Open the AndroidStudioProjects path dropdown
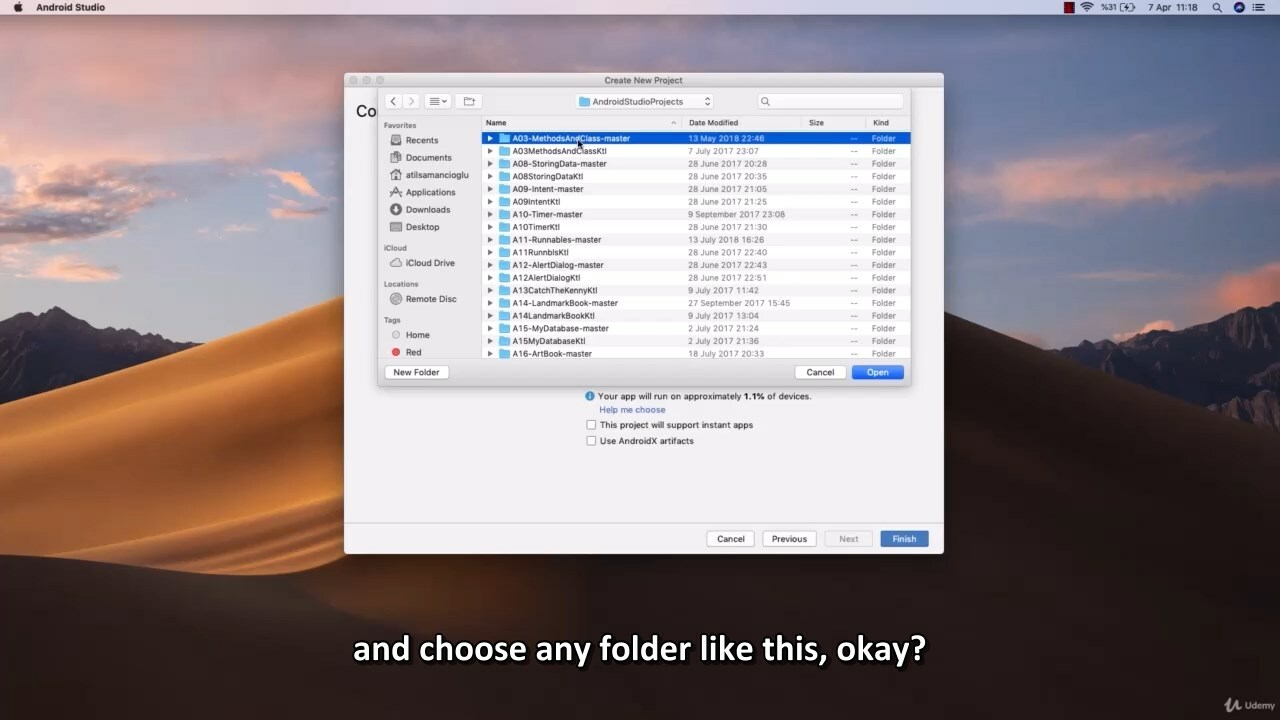The width and height of the screenshot is (1280, 720). 645,101
